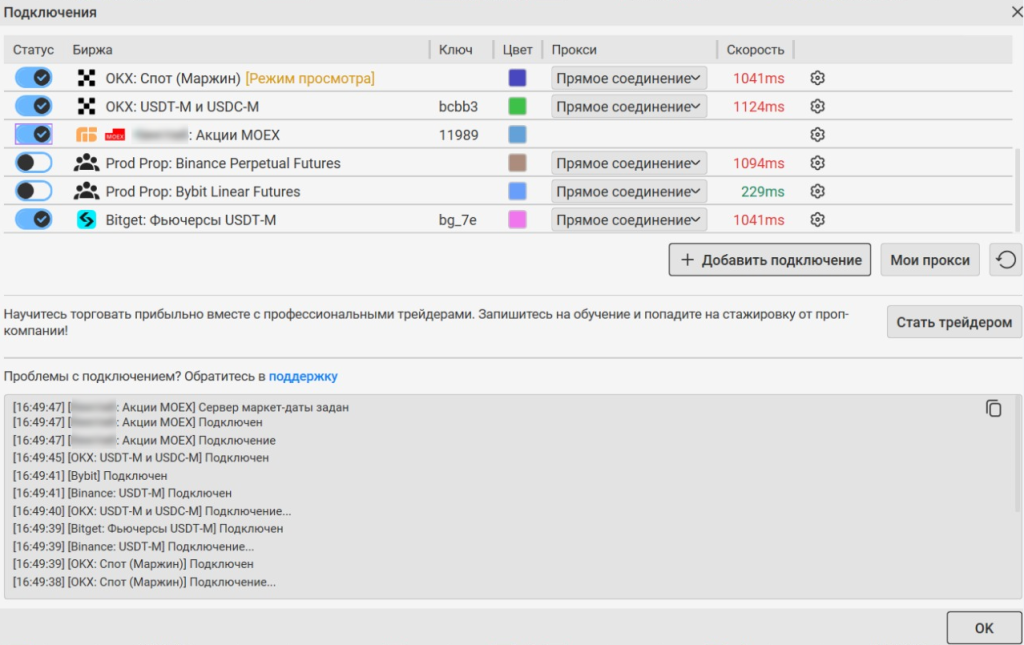Click the Bitget exchange logo icon
The height and width of the screenshot is (645, 1024).
[87, 220]
